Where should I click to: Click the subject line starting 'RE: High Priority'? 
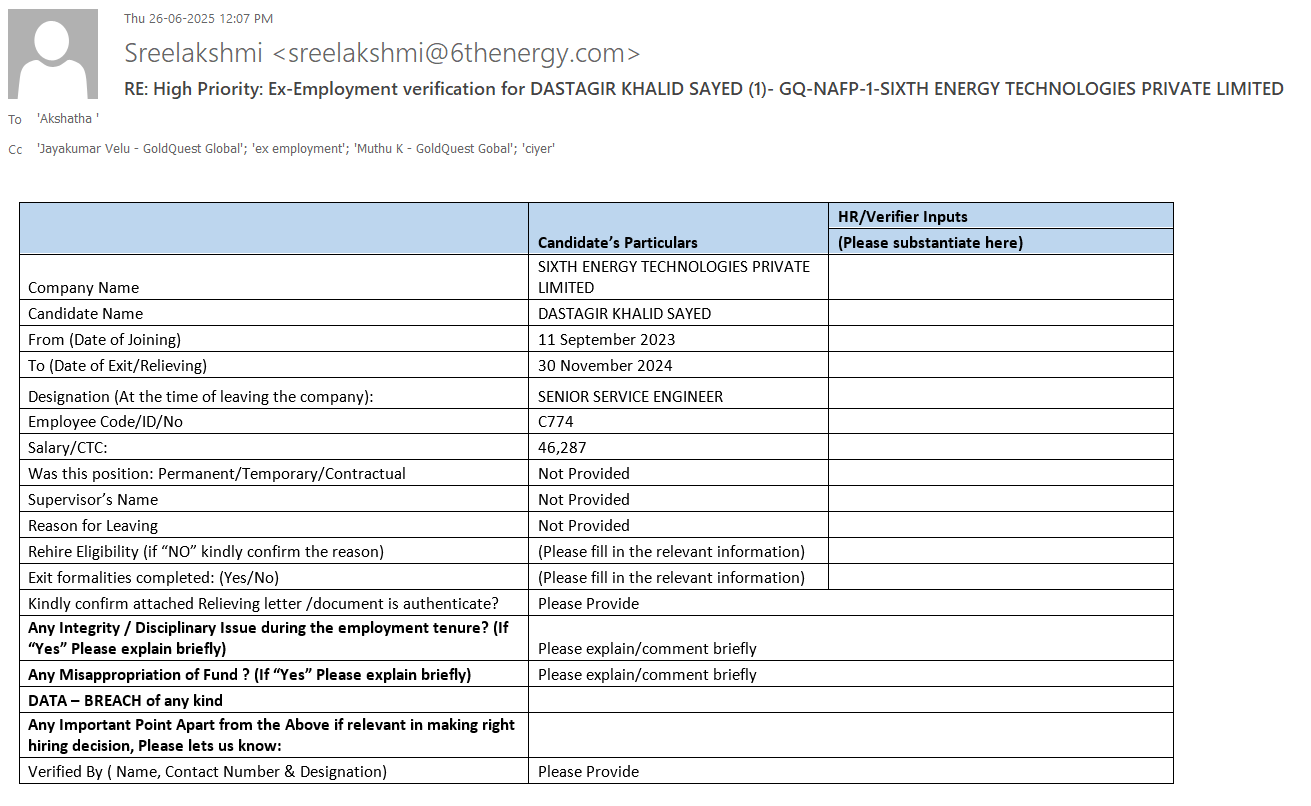click(704, 89)
